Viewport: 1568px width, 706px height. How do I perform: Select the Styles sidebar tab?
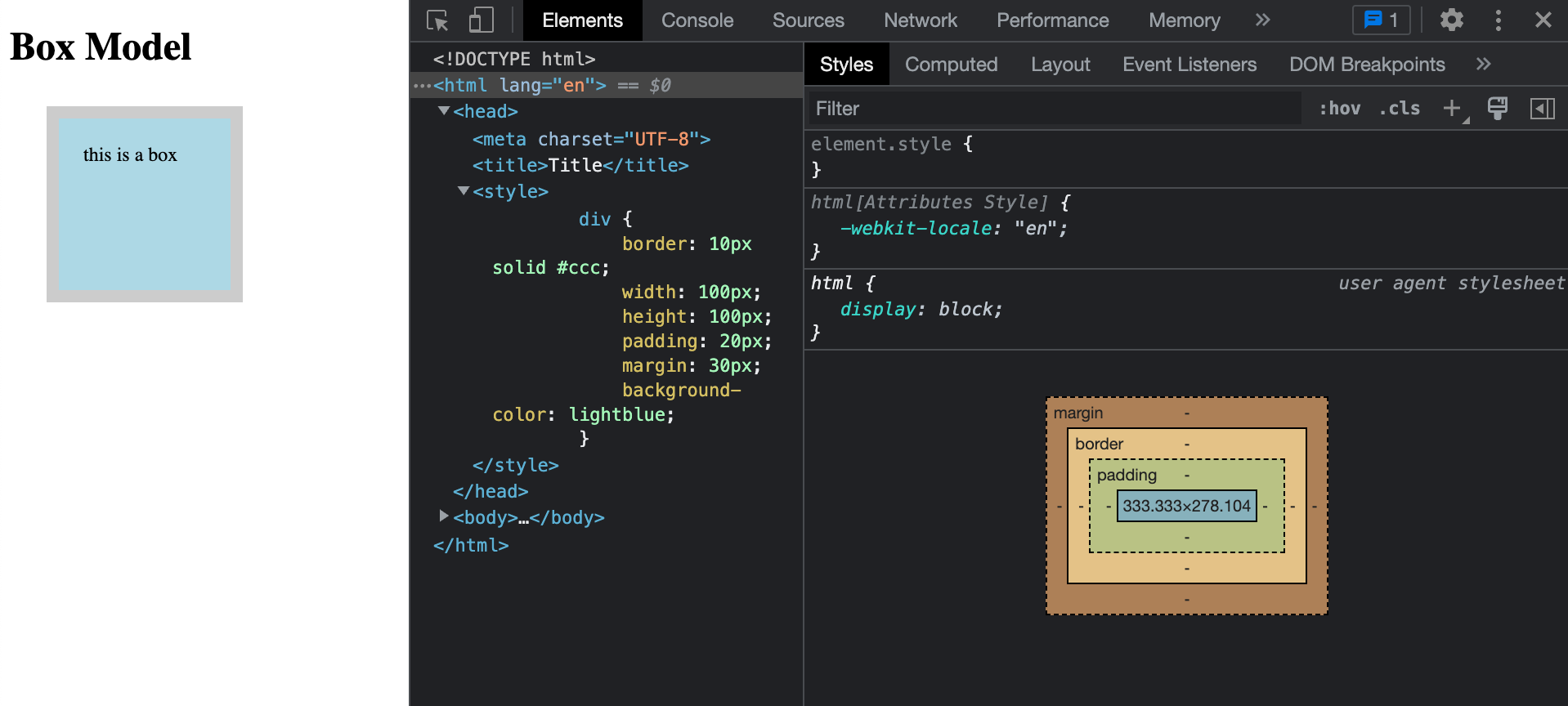pyautogui.click(x=846, y=64)
